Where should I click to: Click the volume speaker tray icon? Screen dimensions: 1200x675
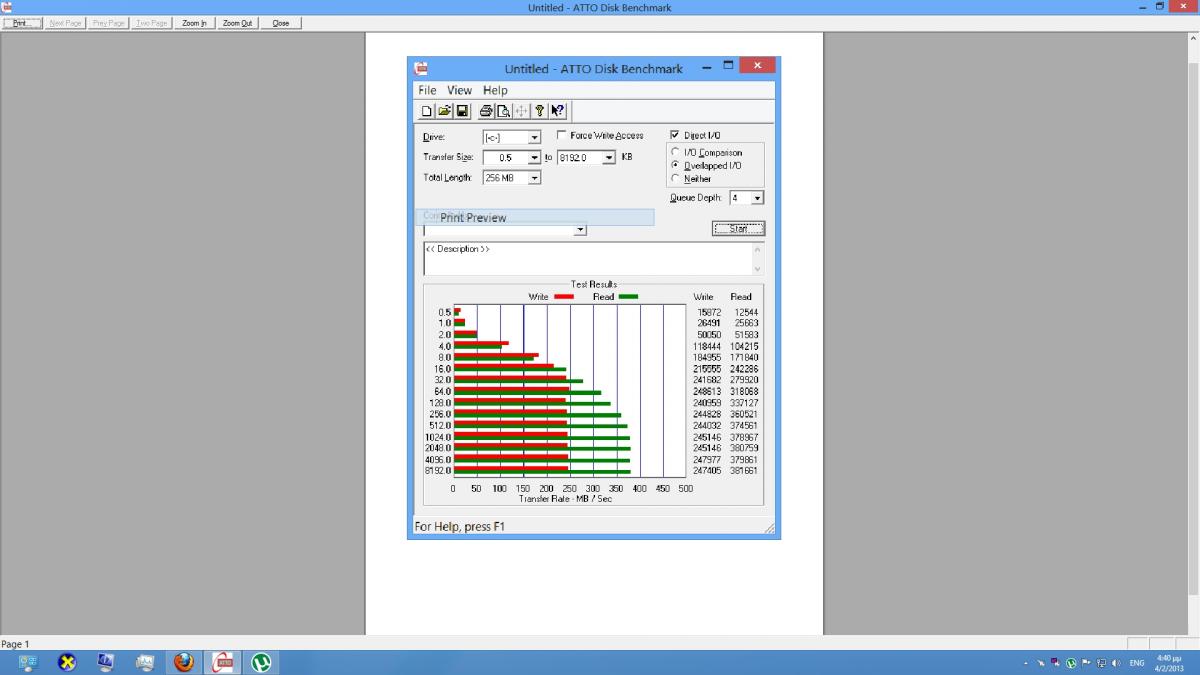(x=1116, y=663)
